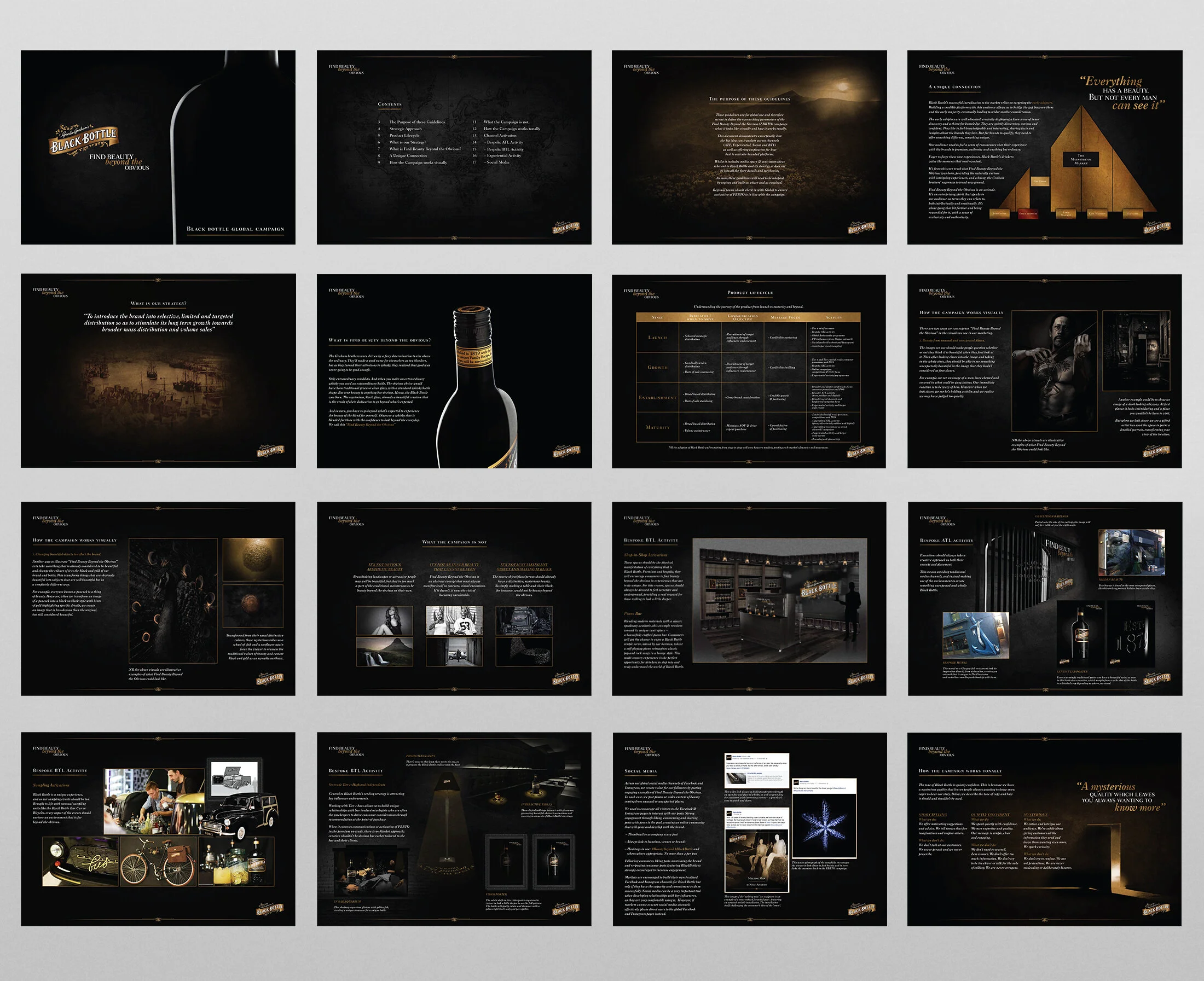Click 'Strategic Approach' in the Contents list
This screenshot has height=981, width=1204.
pos(405,129)
